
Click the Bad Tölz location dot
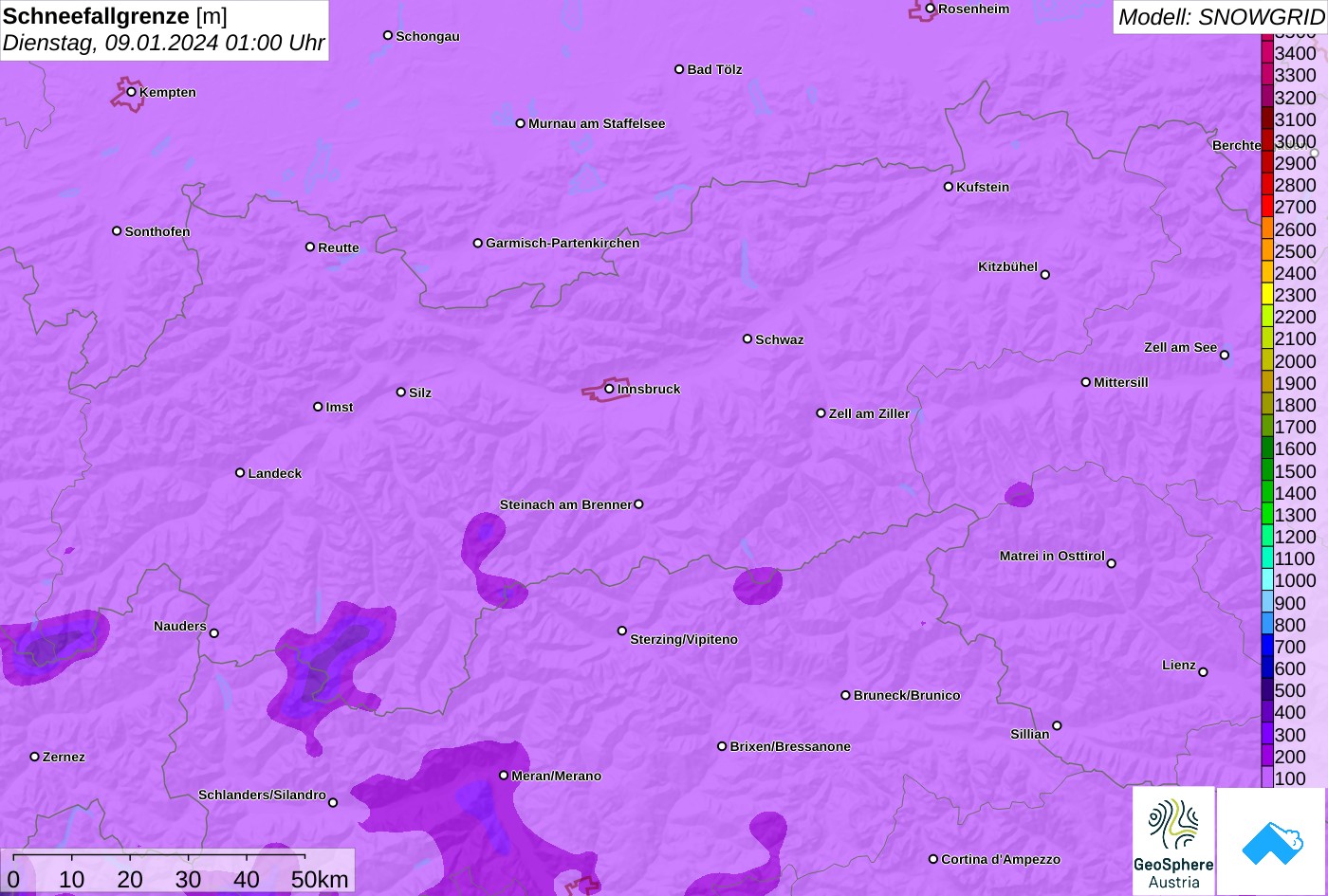679,69
